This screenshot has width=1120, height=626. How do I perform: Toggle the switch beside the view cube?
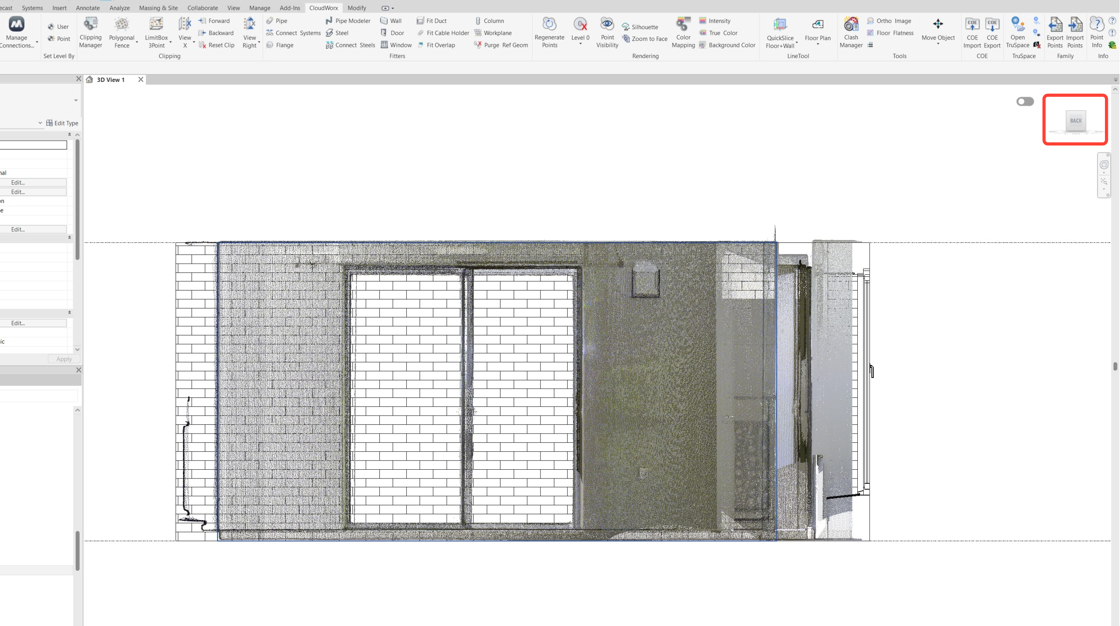tap(1025, 101)
